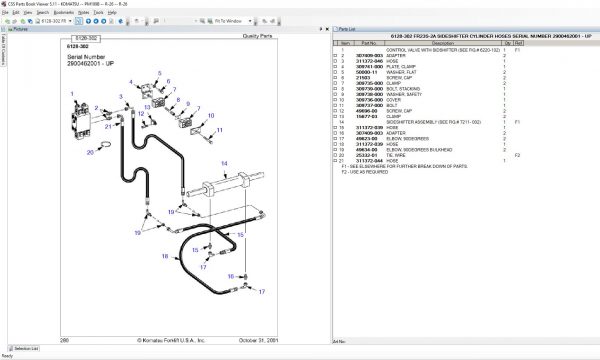The image size is (600, 360).
Task: Click the 6128-302 figure label box
Action: point(86,39)
